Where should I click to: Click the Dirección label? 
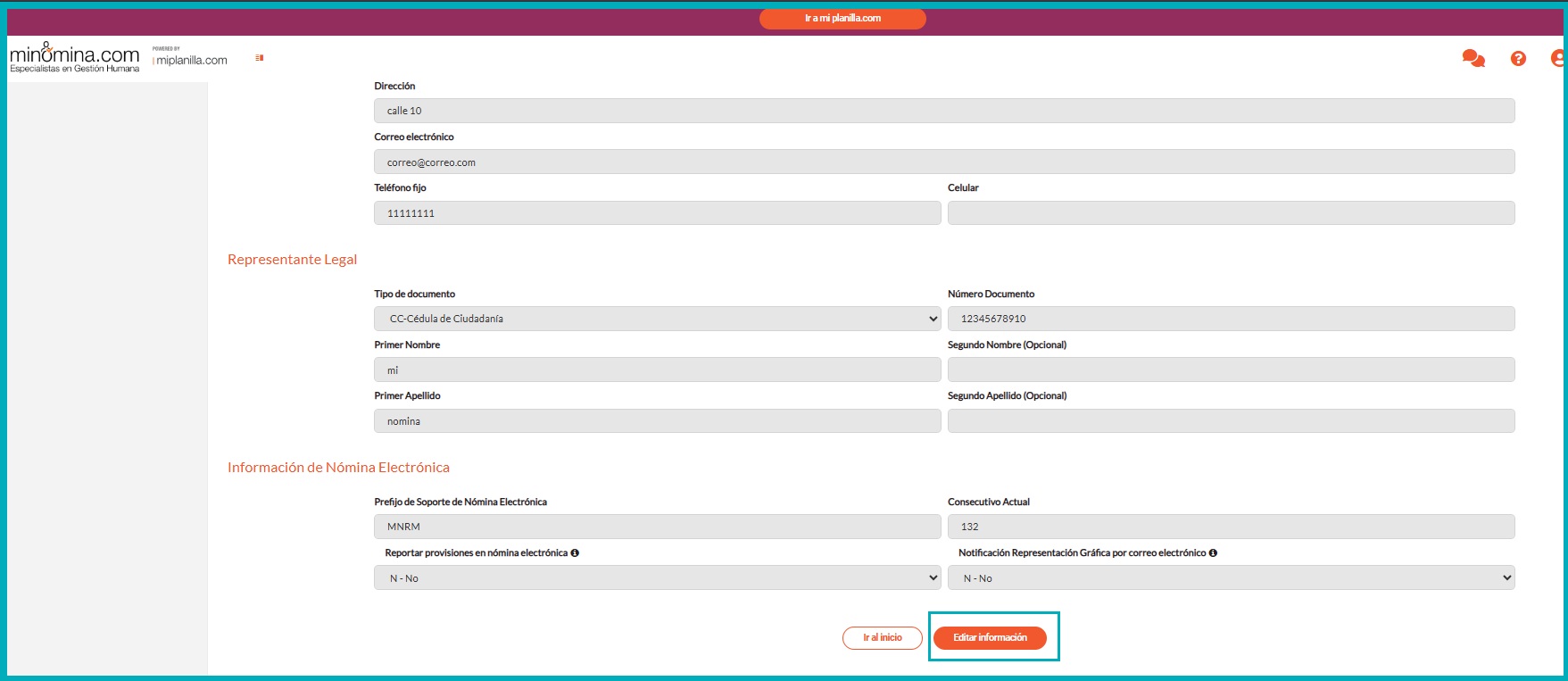point(394,86)
